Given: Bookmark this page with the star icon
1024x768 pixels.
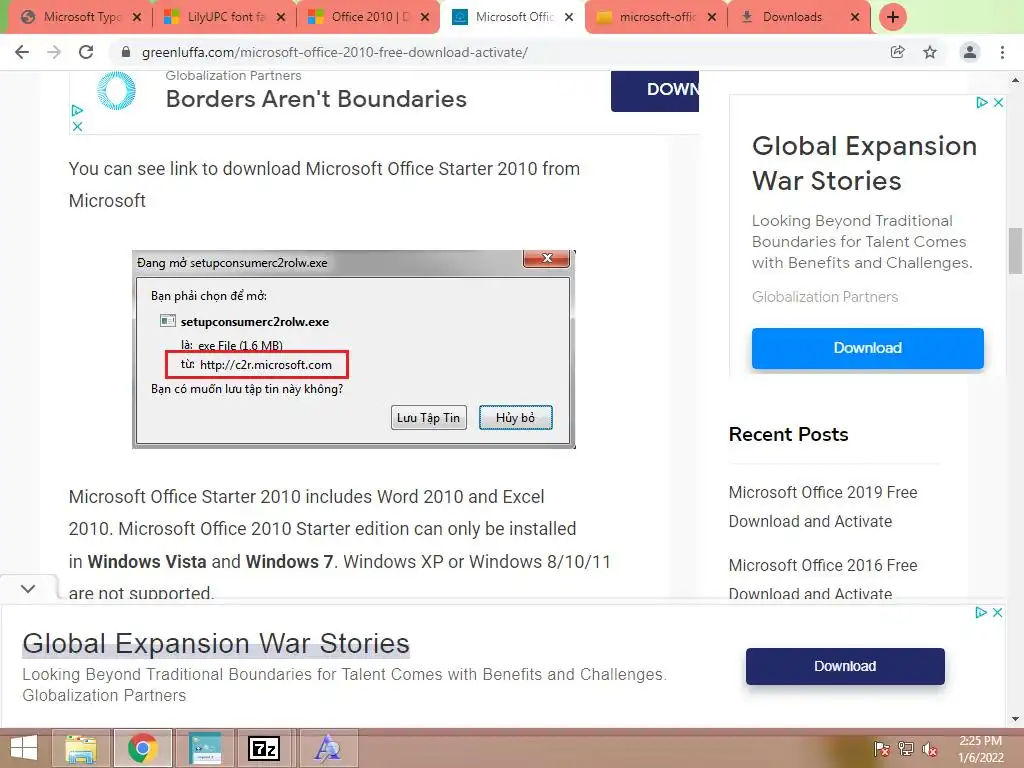Looking at the screenshot, I should [930, 52].
